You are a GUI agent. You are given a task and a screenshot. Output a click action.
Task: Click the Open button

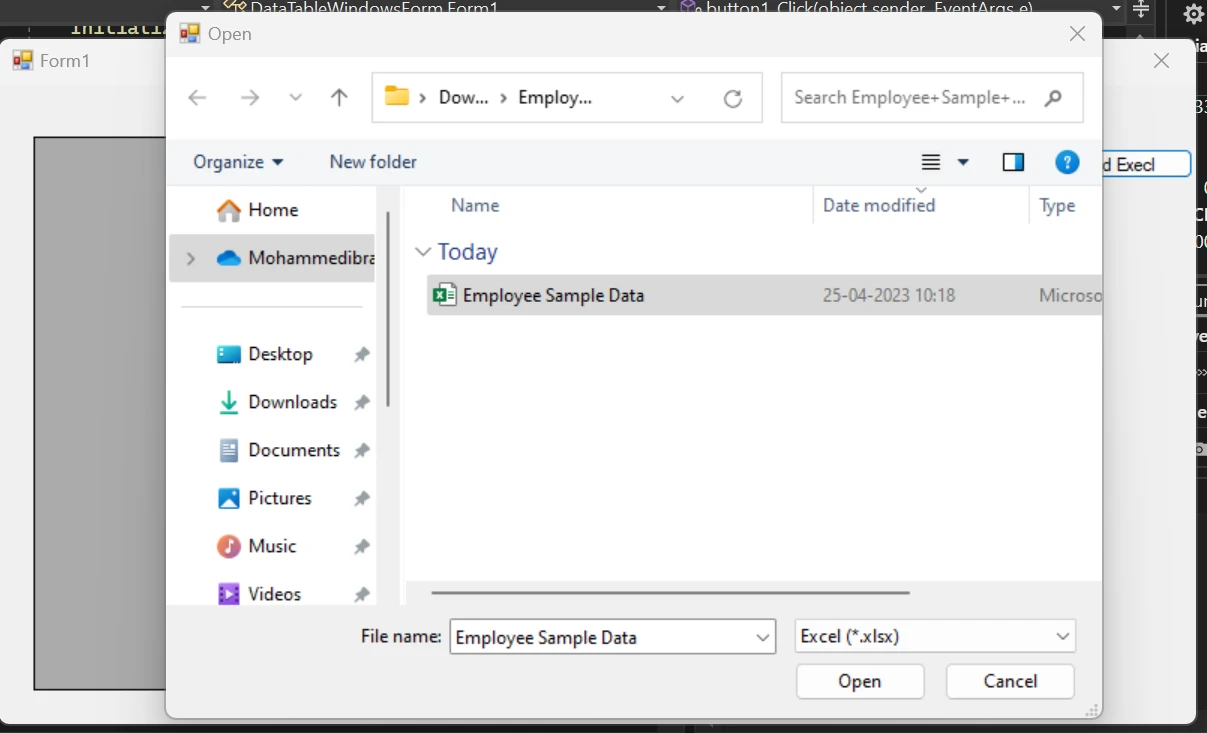(860, 682)
